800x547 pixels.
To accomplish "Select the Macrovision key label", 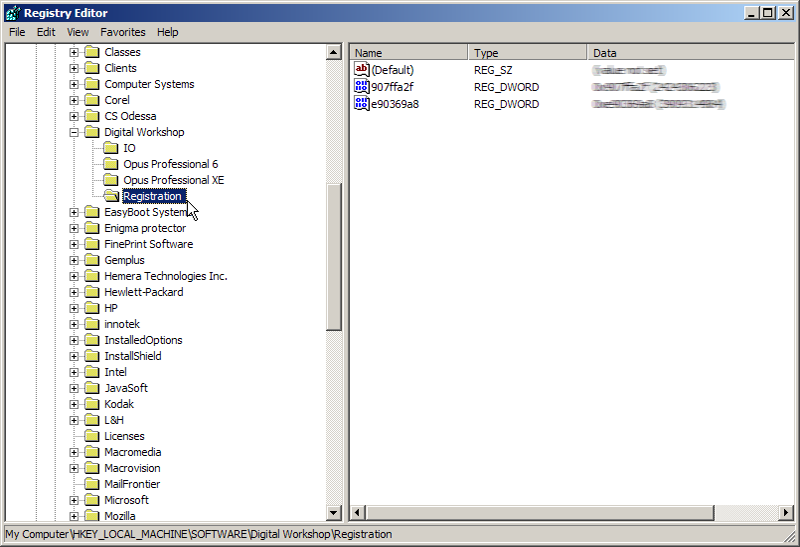I will pos(132,468).
